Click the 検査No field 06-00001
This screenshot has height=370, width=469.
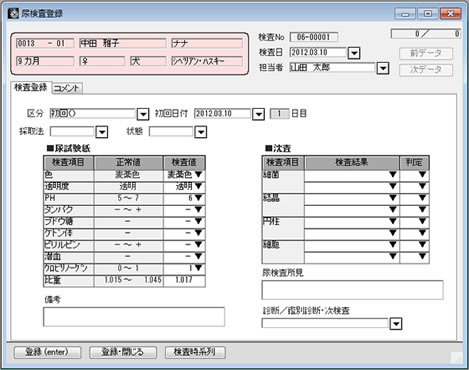(313, 37)
